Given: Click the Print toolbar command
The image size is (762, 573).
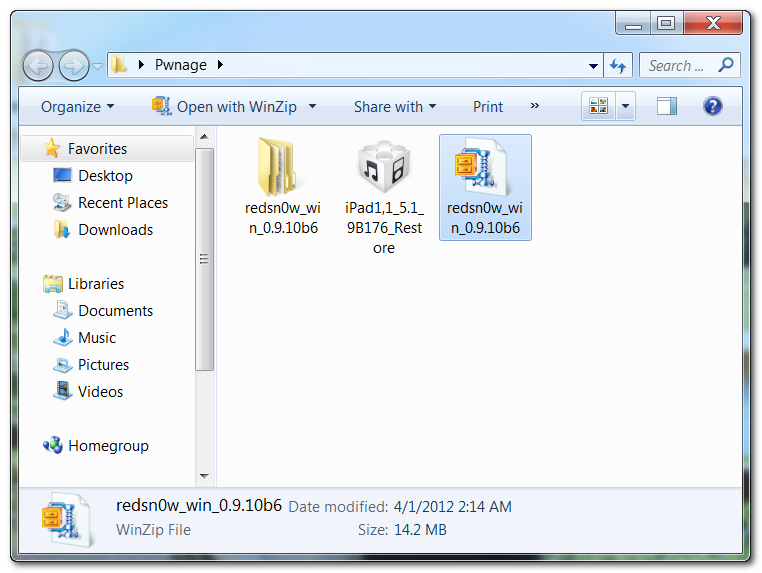Looking at the screenshot, I should [488, 106].
